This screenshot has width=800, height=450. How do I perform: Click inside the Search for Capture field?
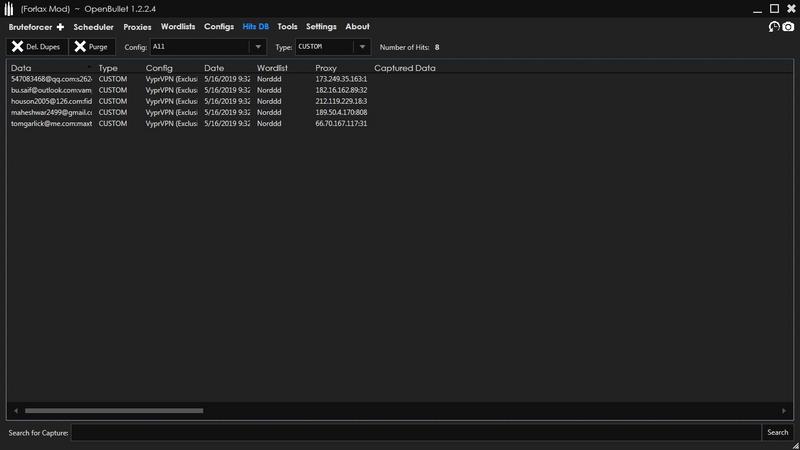point(416,433)
